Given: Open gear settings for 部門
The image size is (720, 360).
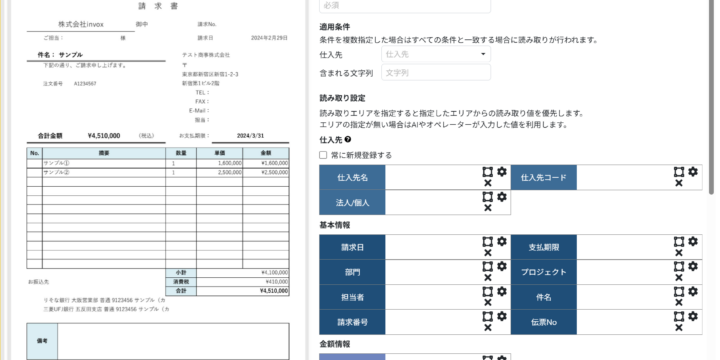Looking at the screenshot, I should tap(502, 266).
